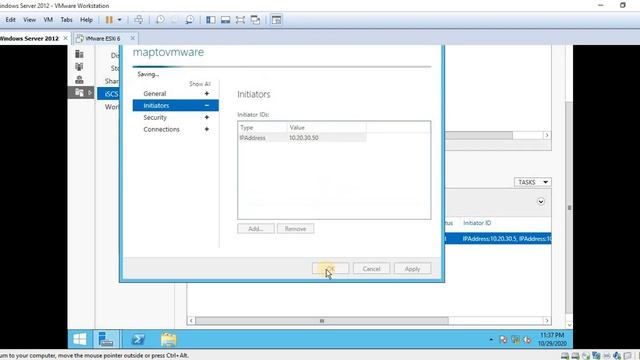Open the power options dropdown arrow

click(120, 20)
